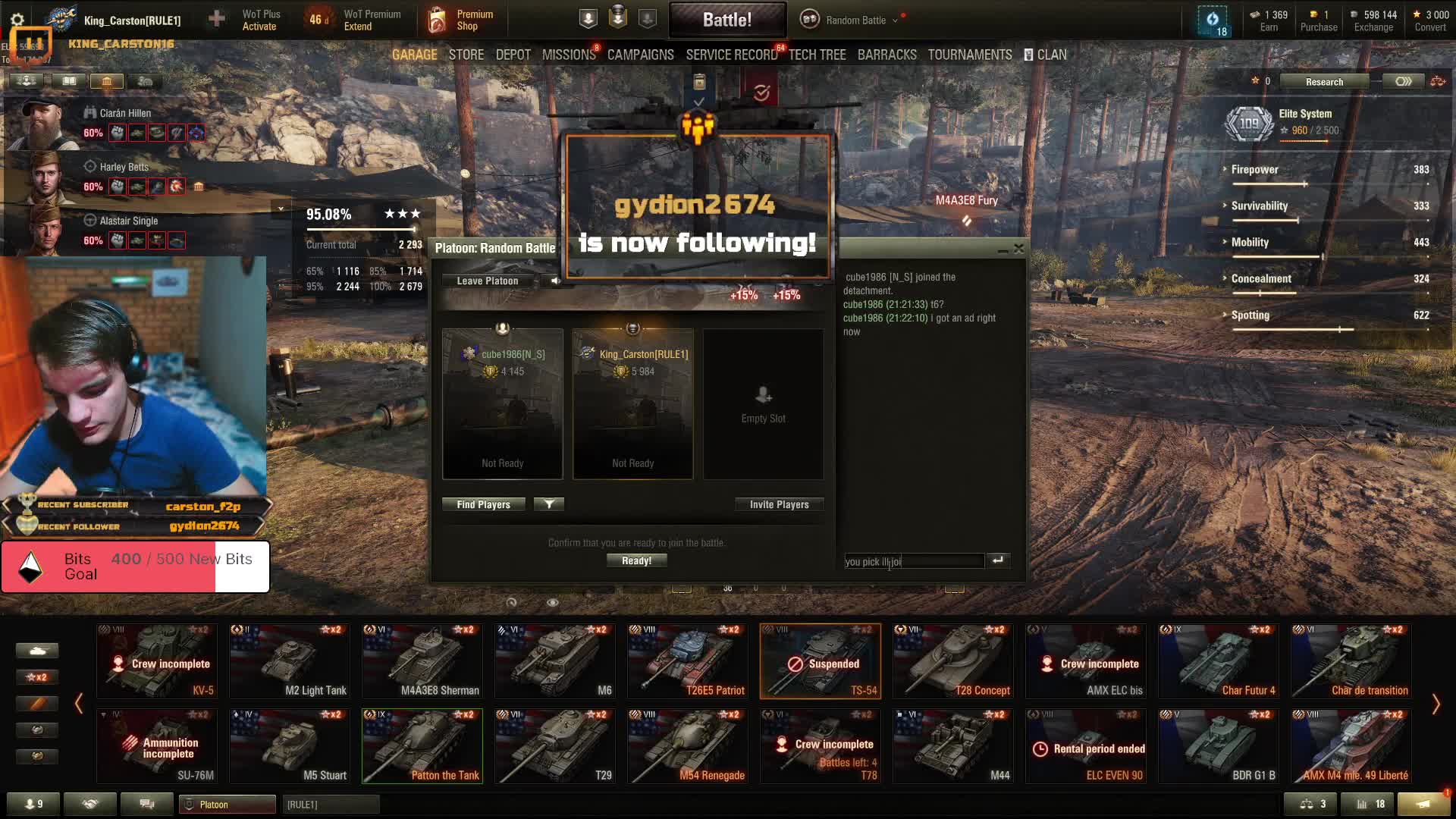Switch to the MISSIONS tab
The height and width of the screenshot is (819, 1456).
click(x=569, y=55)
